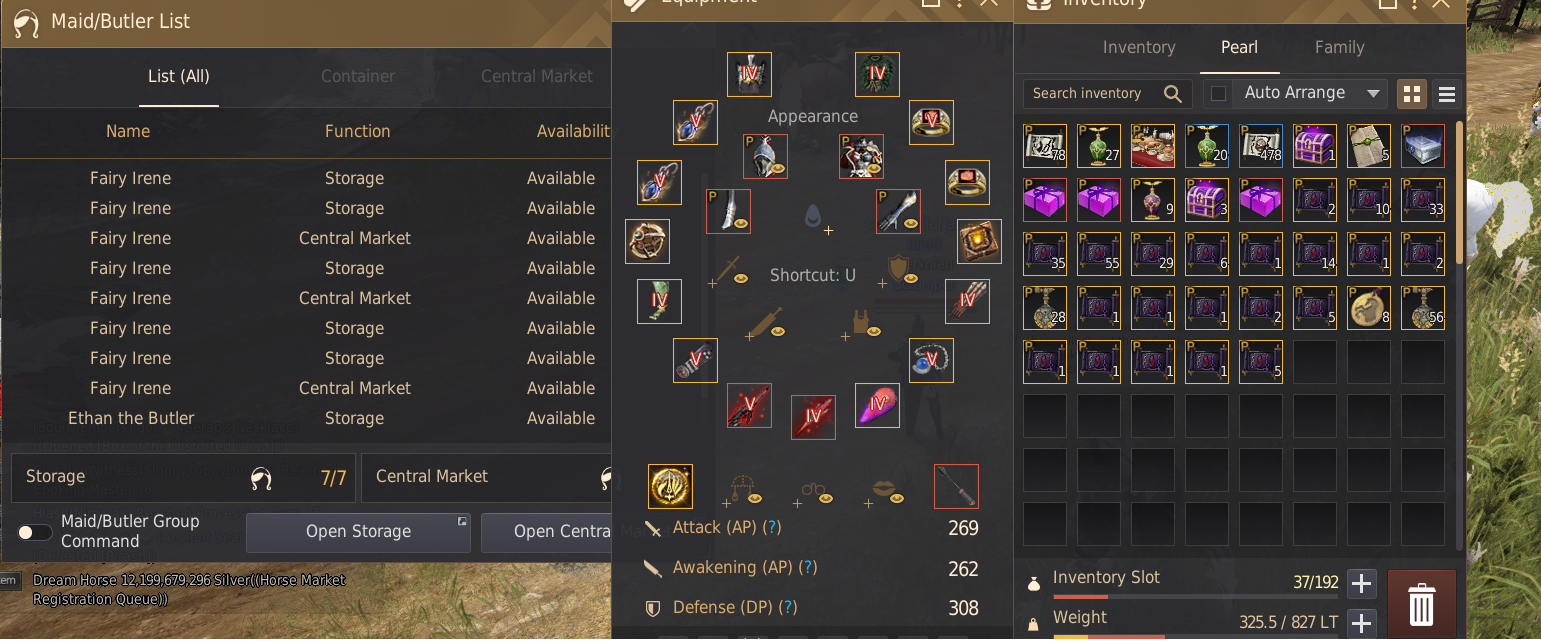
Task: Click the inventory trash can icon
Action: click(x=1421, y=603)
